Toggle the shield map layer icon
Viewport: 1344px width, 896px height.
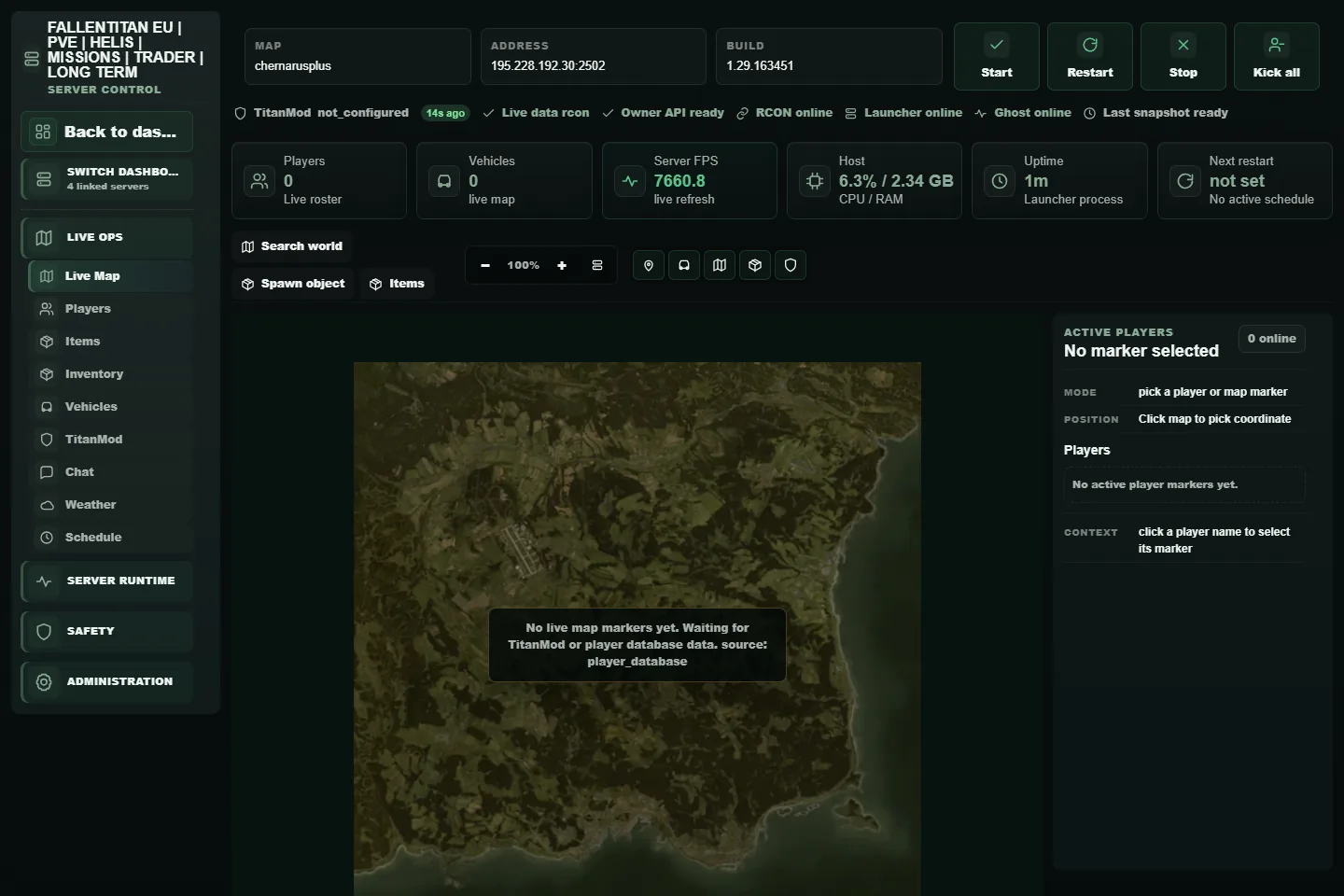click(x=791, y=266)
